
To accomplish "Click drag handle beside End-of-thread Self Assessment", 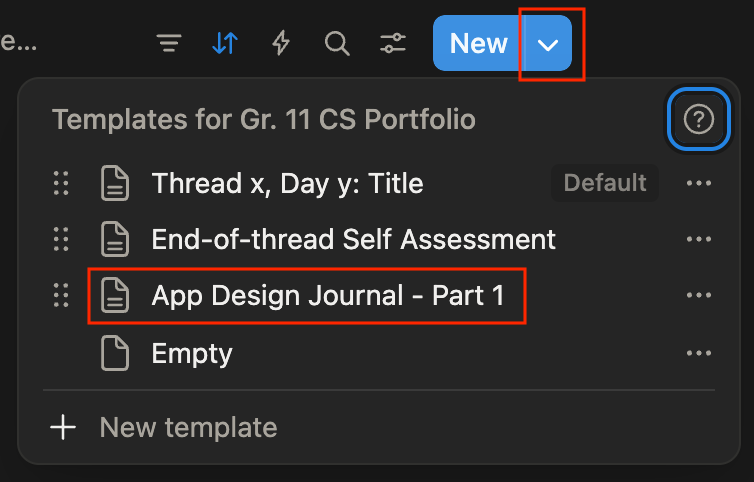I will (61, 239).
